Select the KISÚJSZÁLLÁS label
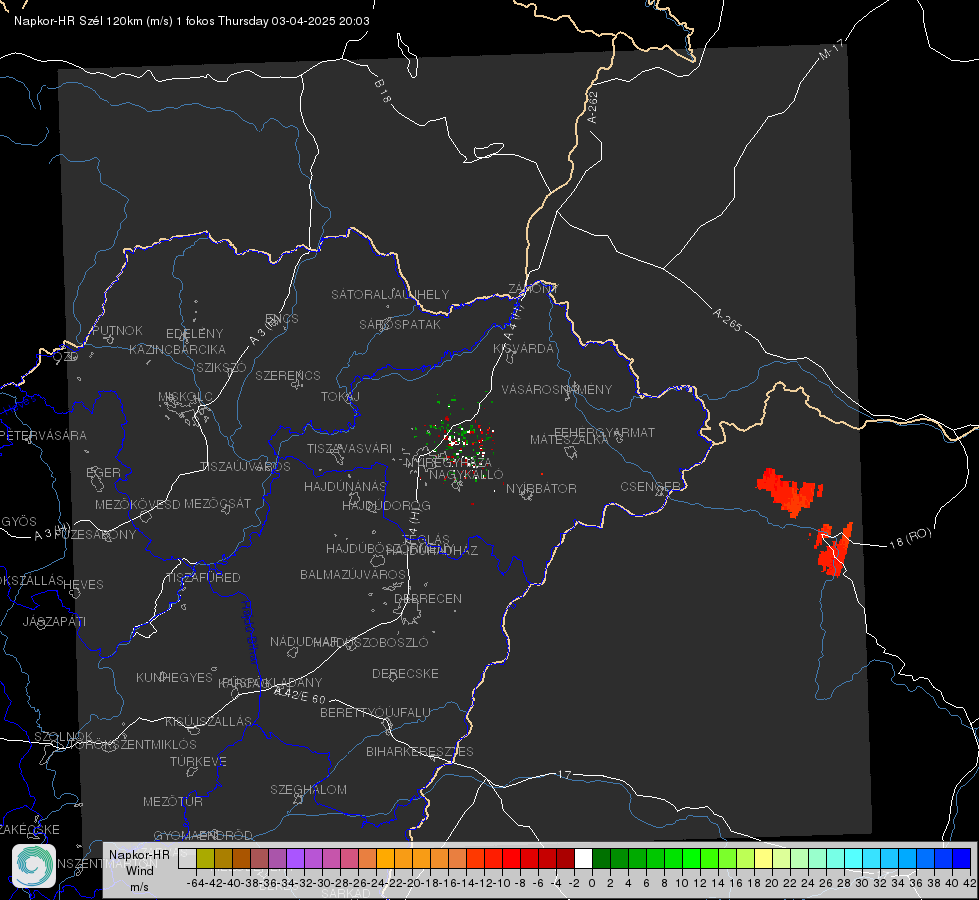Image resolution: width=979 pixels, height=900 pixels. tap(209, 721)
